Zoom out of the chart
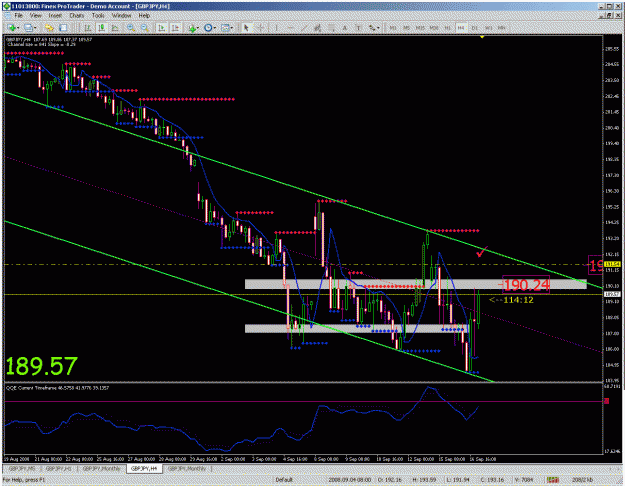The image size is (625, 486). (145, 28)
